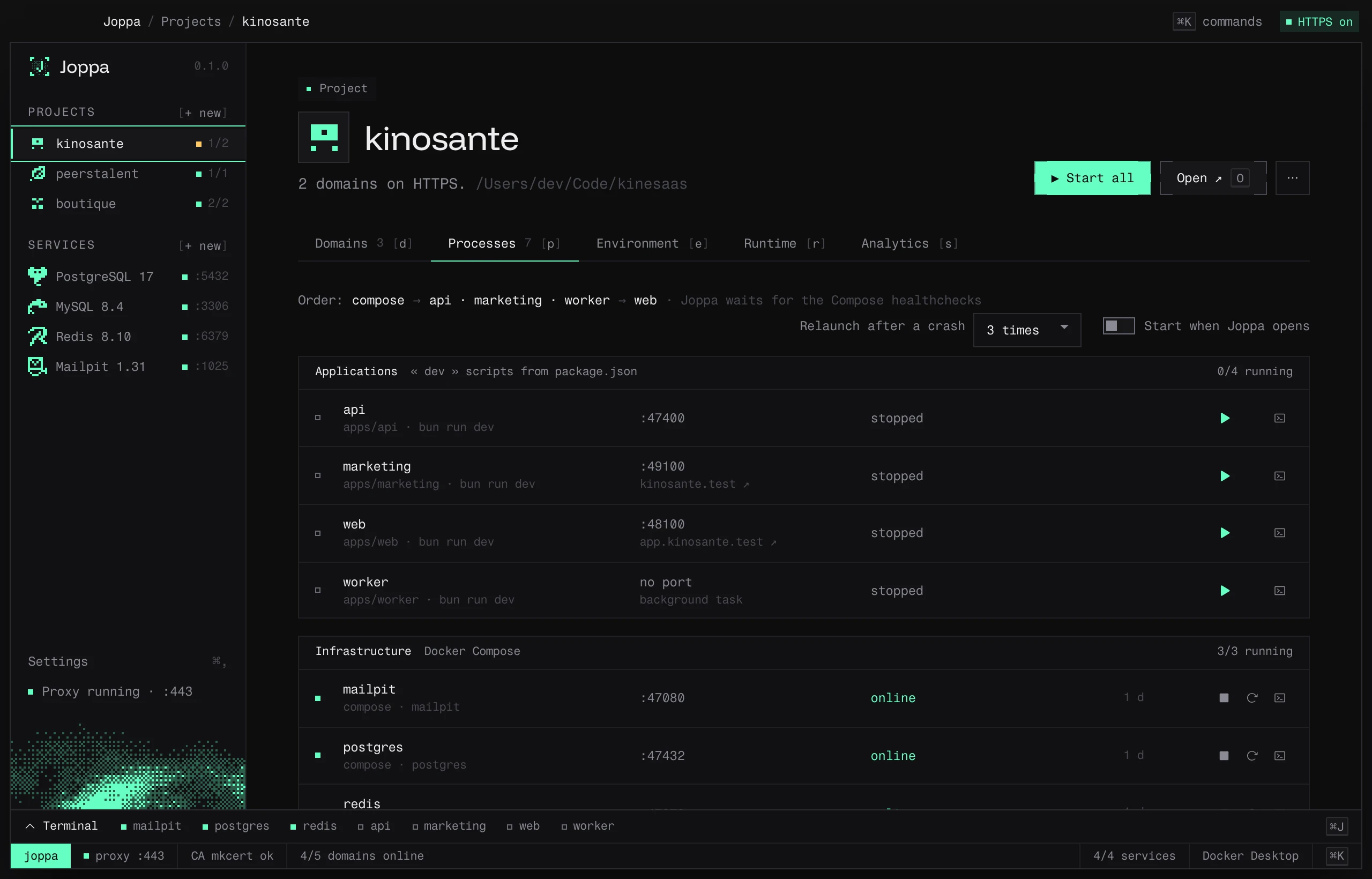Screen dimensions: 1372x879
Task: Open terminal logs for mailpit row
Action: tap(1279, 698)
